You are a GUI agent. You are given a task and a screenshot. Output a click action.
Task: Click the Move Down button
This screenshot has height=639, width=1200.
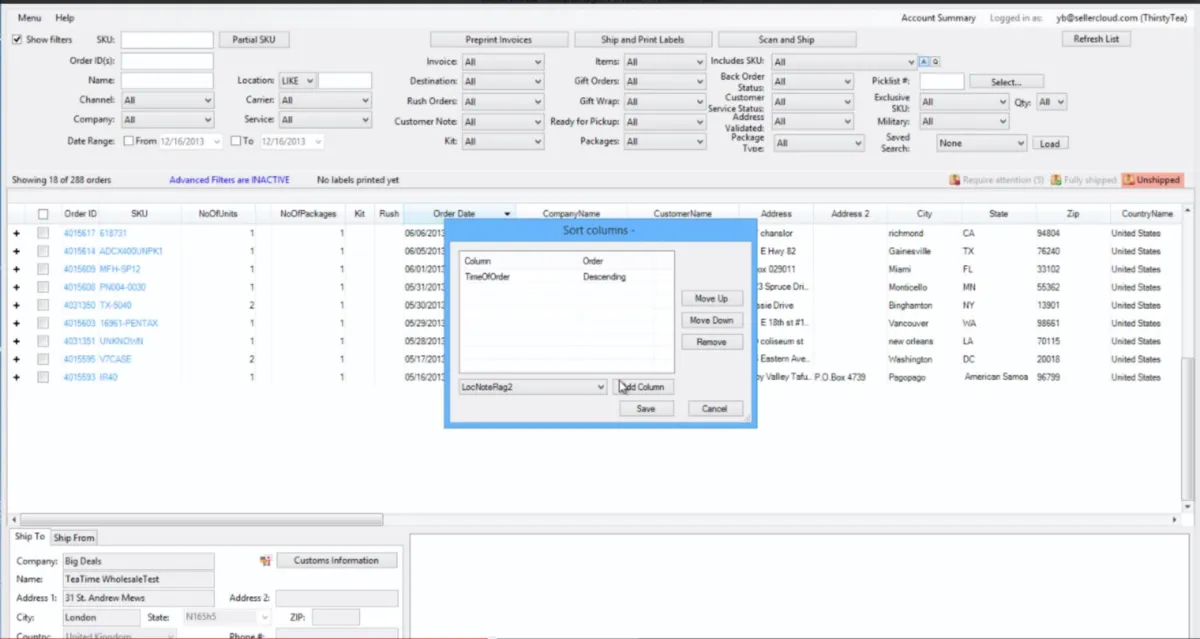click(712, 321)
